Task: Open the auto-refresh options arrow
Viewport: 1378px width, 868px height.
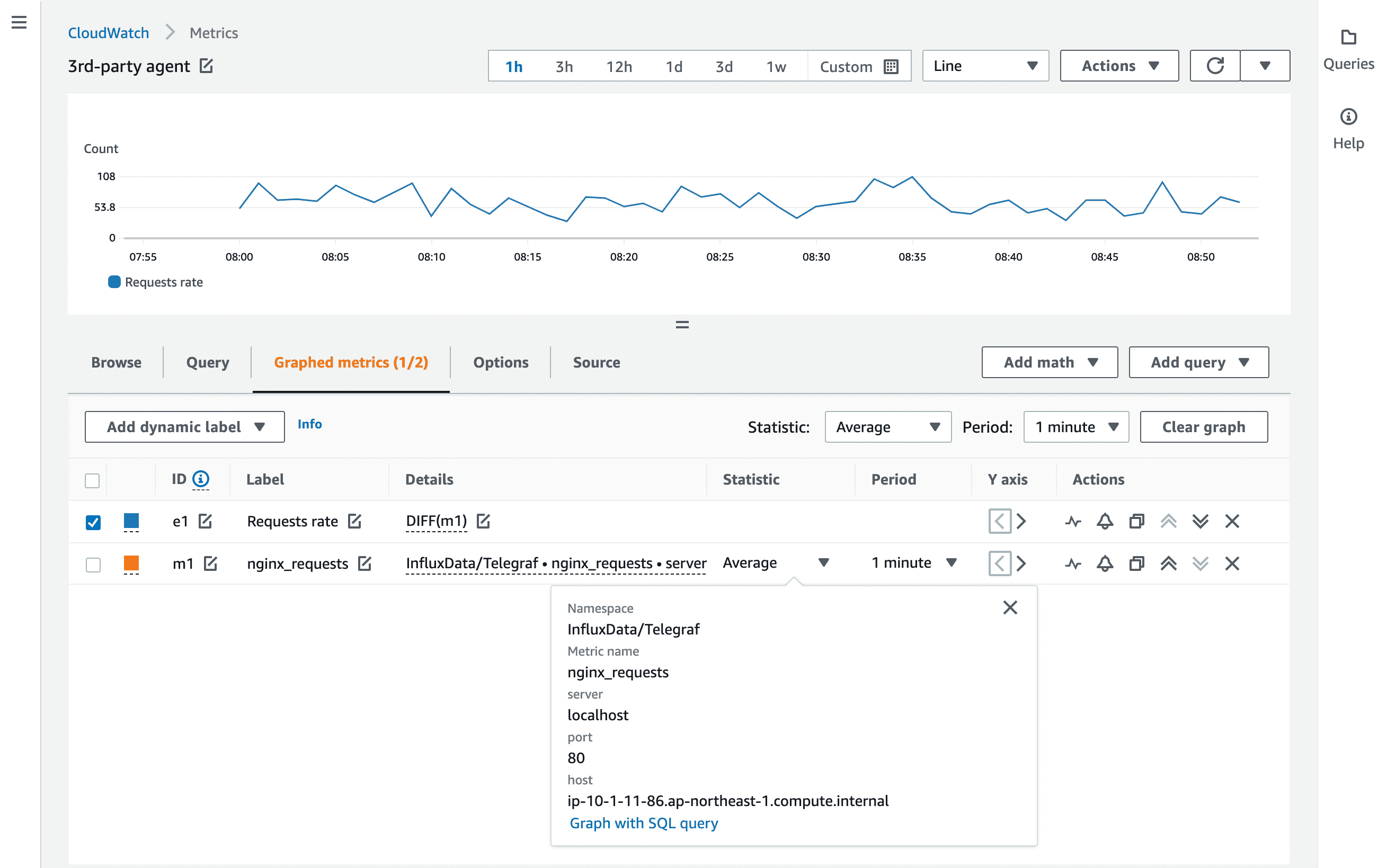Action: (x=1265, y=66)
